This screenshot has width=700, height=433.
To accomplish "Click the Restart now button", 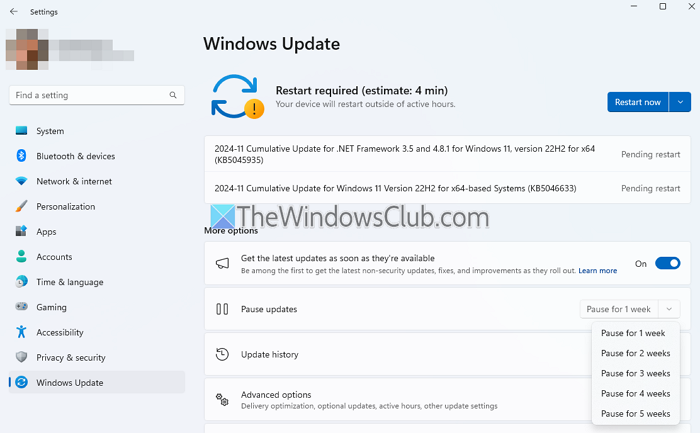I will 638,102.
